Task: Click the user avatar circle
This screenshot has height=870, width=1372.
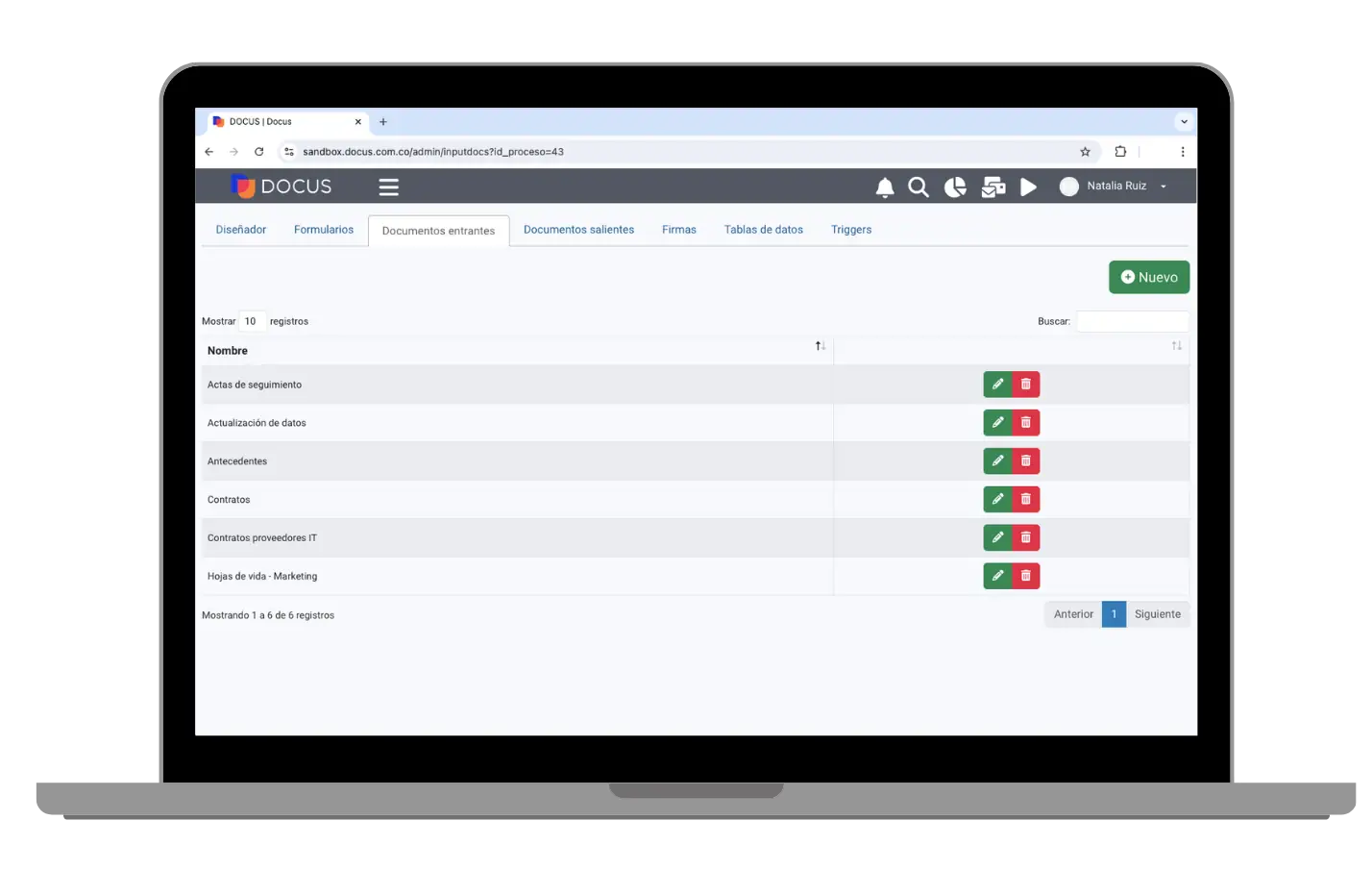Action: (1068, 186)
